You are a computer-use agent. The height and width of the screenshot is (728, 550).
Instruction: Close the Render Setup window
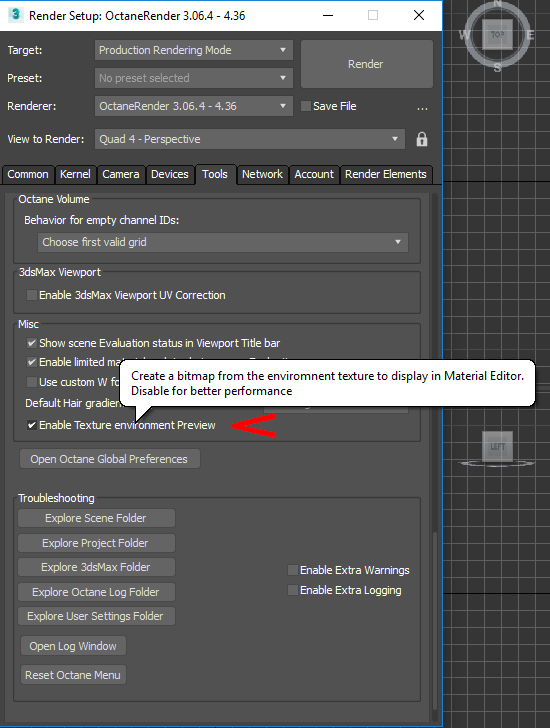coord(419,15)
